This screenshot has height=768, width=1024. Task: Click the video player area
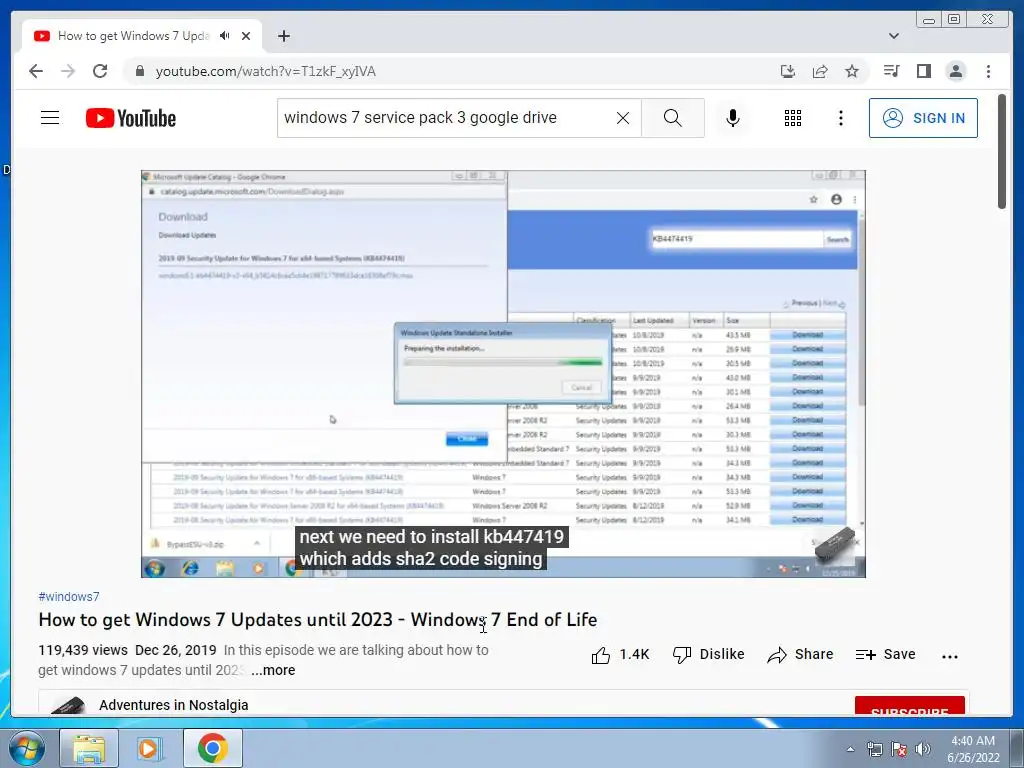[503, 374]
